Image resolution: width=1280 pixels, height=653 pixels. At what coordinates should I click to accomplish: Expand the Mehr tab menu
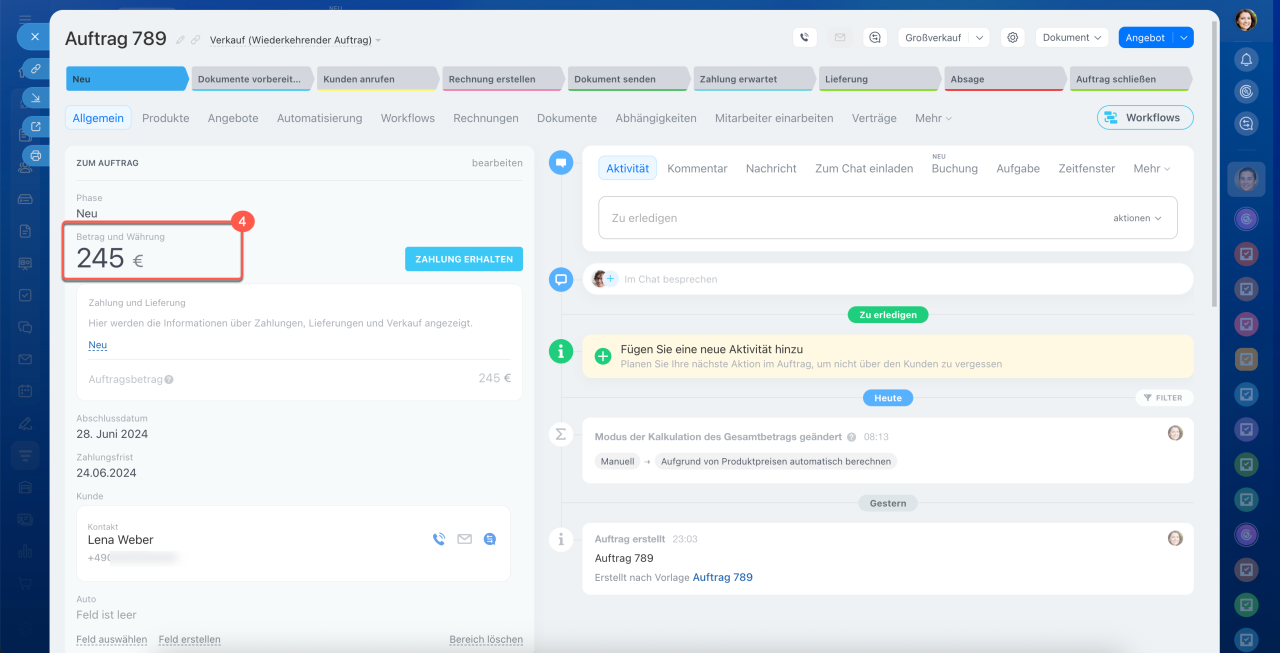pos(932,118)
